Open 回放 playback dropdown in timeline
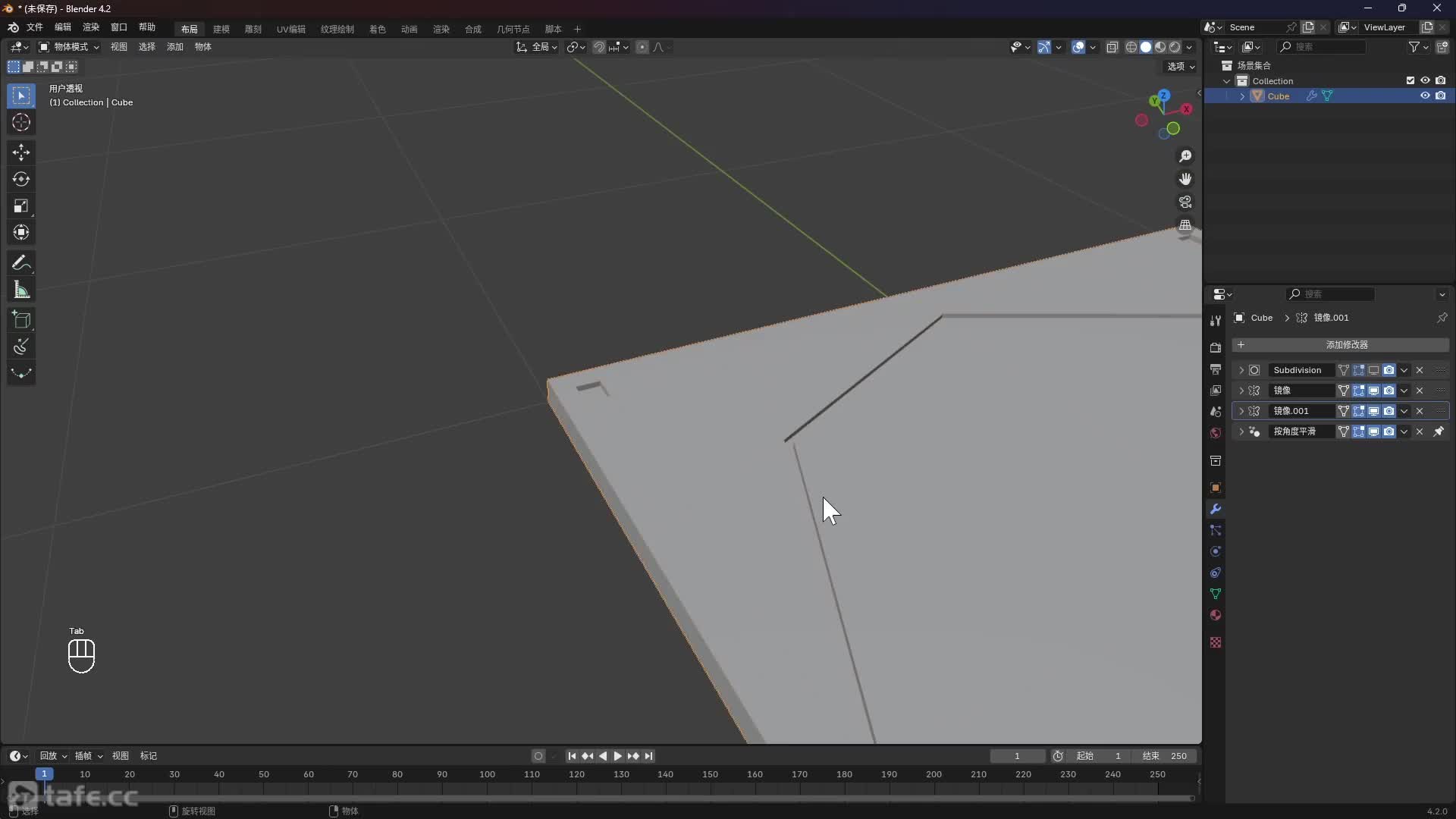This screenshot has width=1456, height=819. point(53,756)
